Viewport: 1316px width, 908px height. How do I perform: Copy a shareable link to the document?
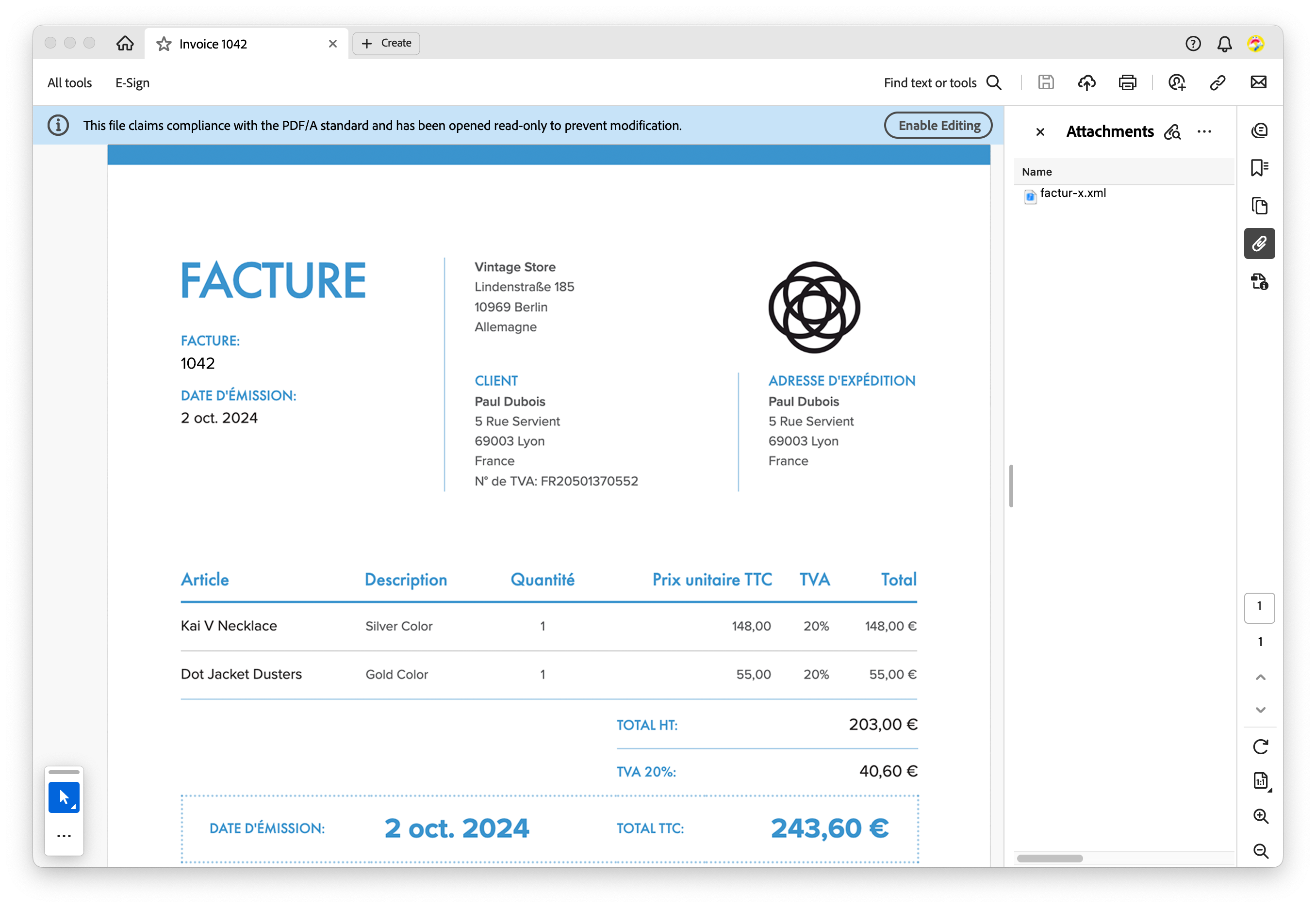point(1217,82)
